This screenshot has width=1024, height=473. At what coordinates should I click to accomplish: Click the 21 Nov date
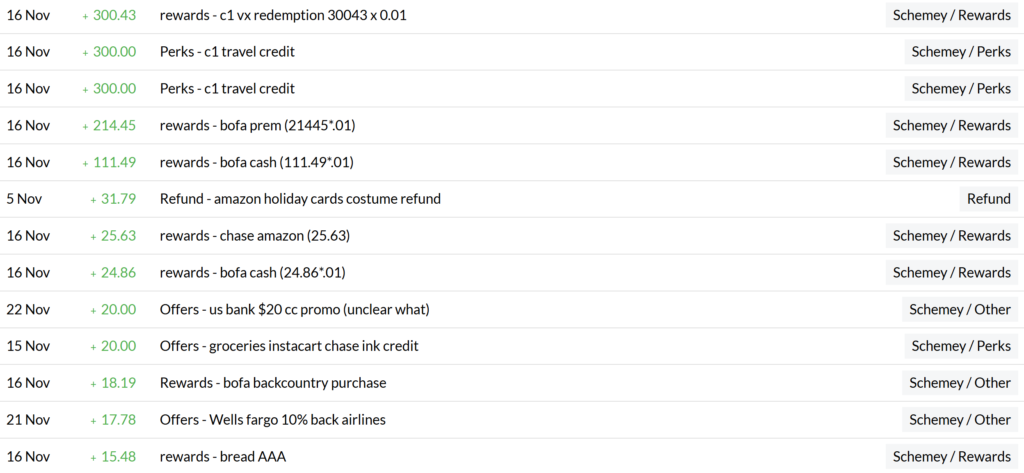[x=28, y=419]
